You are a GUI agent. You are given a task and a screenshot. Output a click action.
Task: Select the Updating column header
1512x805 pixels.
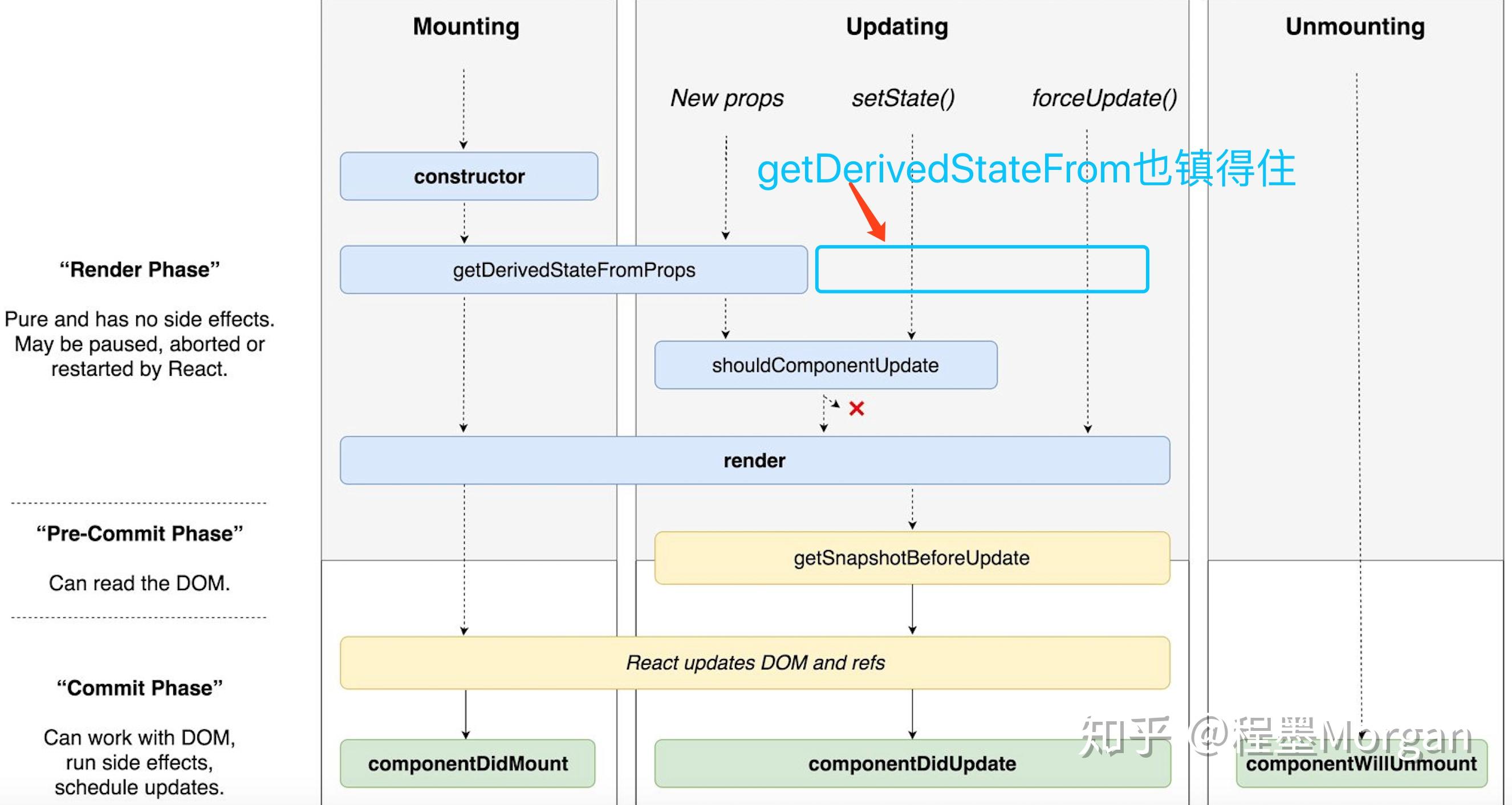click(x=896, y=26)
